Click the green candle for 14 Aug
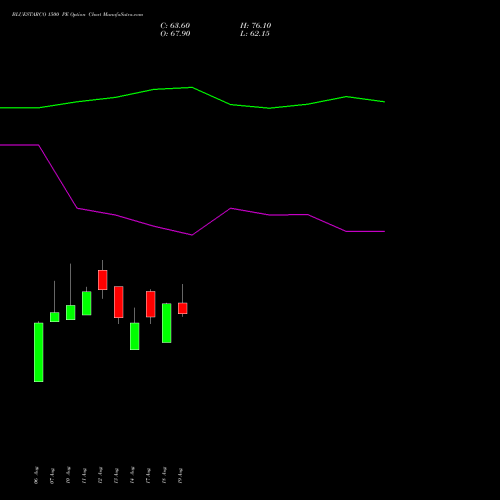 pyautogui.click(x=135, y=336)
